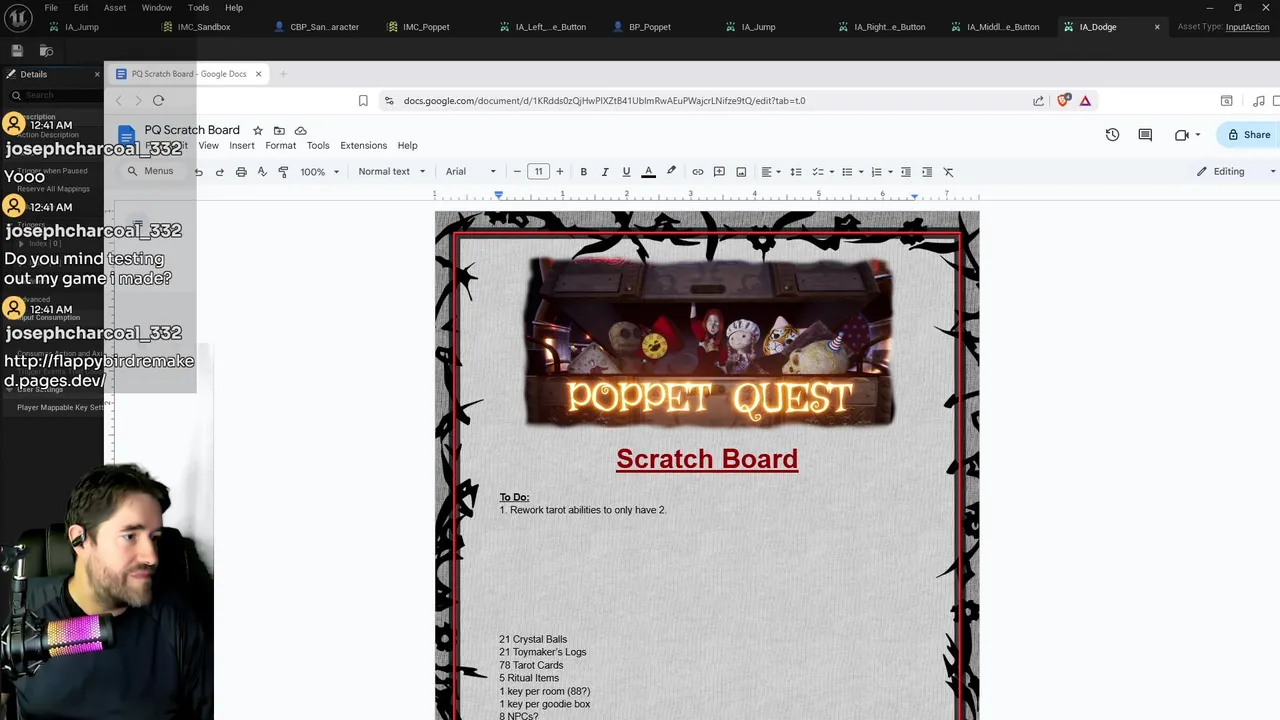The height and width of the screenshot is (720, 1280).
Task: Click the save icon in Unreal toolbar
Action: click(x=17, y=50)
